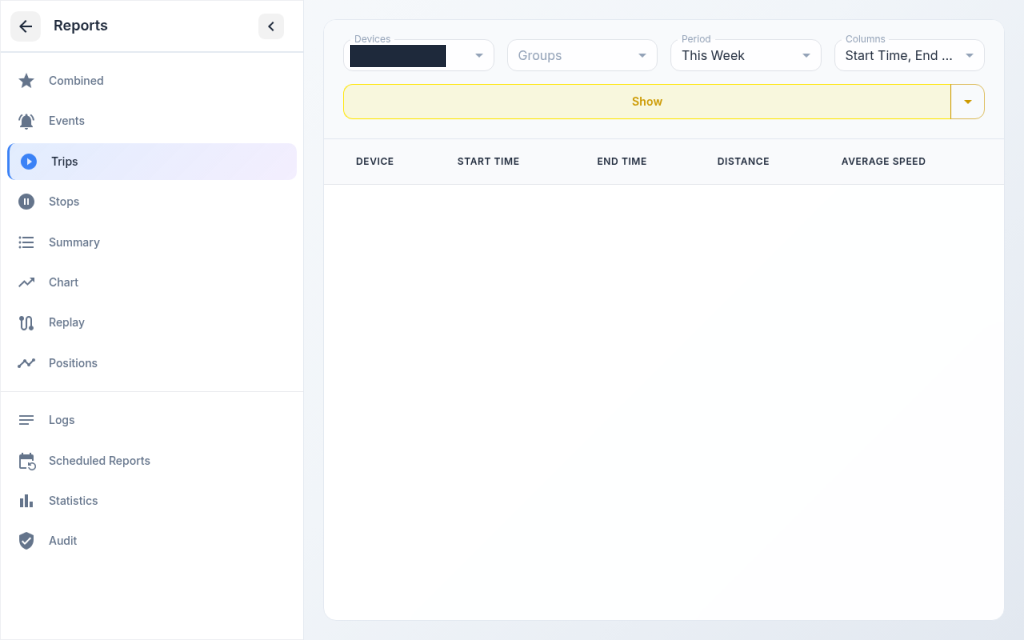This screenshot has width=1024, height=640.
Task: Click the pause circle icon for Stops
Action: click(x=26, y=202)
